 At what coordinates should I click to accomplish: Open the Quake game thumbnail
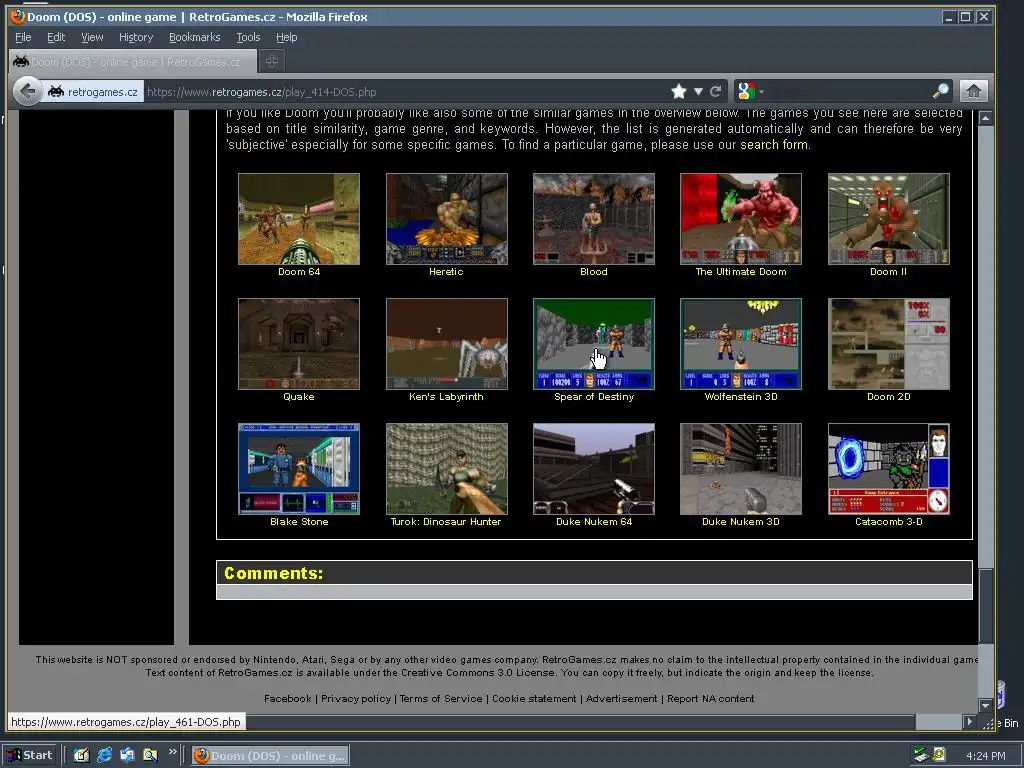pos(298,344)
